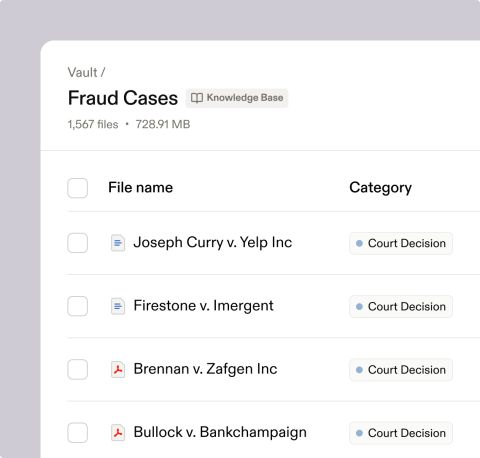Image resolution: width=480 pixels, height=458 pixels.
Task: Toggle the select-all checkbox in header row
Action: tap(78, 188)
